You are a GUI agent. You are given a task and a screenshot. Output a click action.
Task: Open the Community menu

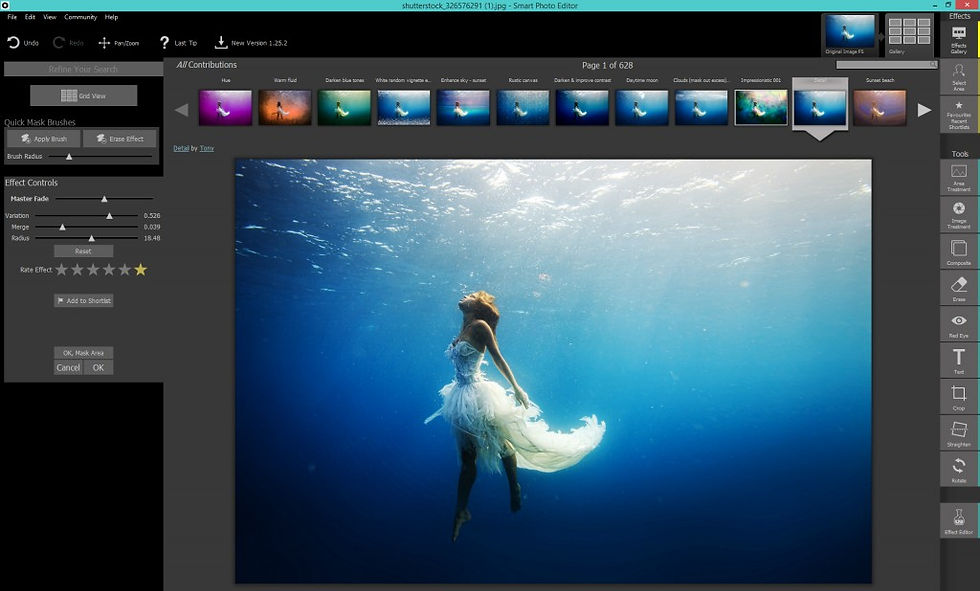[x=81, y=17]
